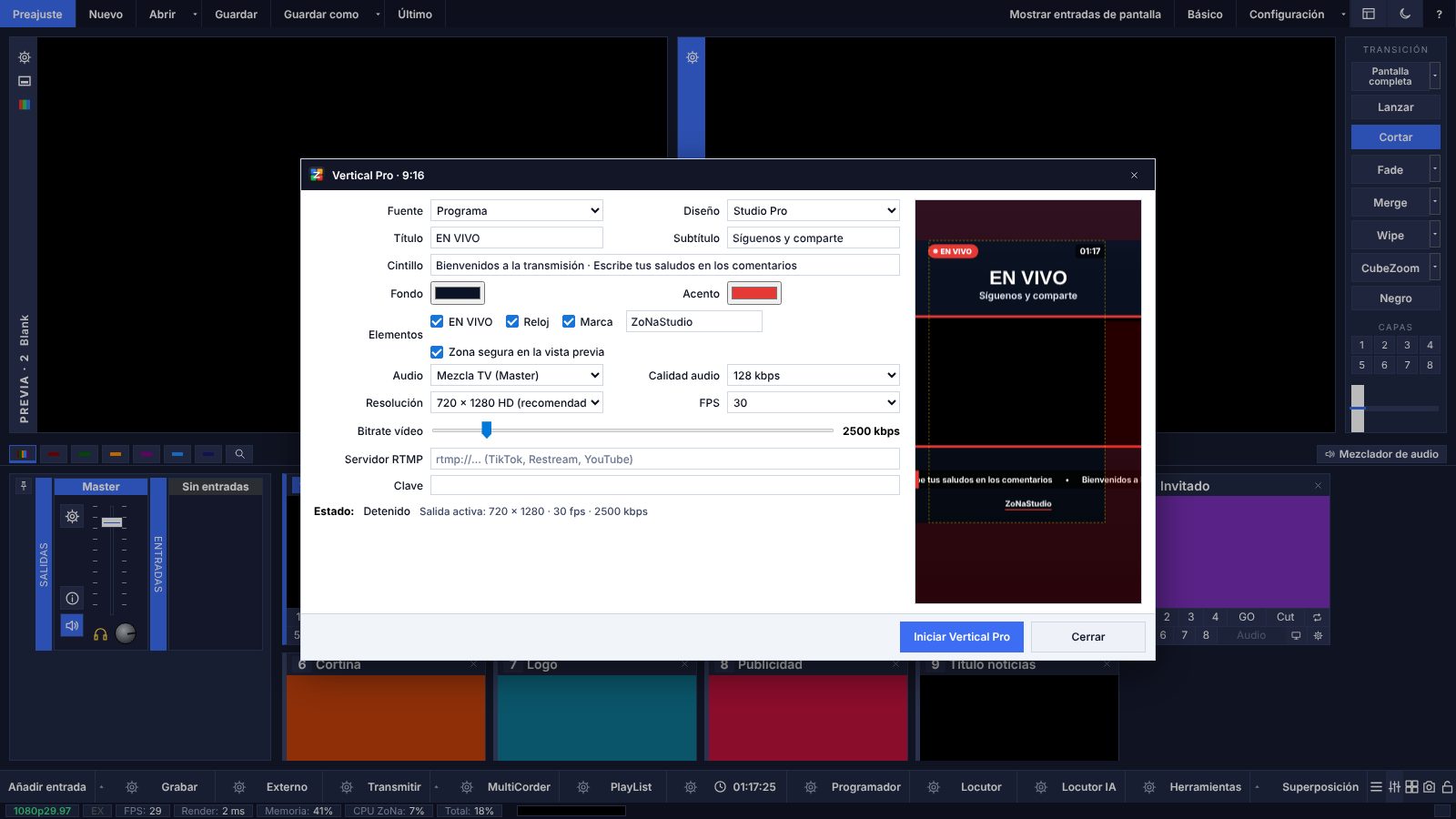Image resolution: width=1456 pixels, height=819 pixels.
Task: Open the mixer sliders icon in bottom bar
Action: pos(1394,787)
